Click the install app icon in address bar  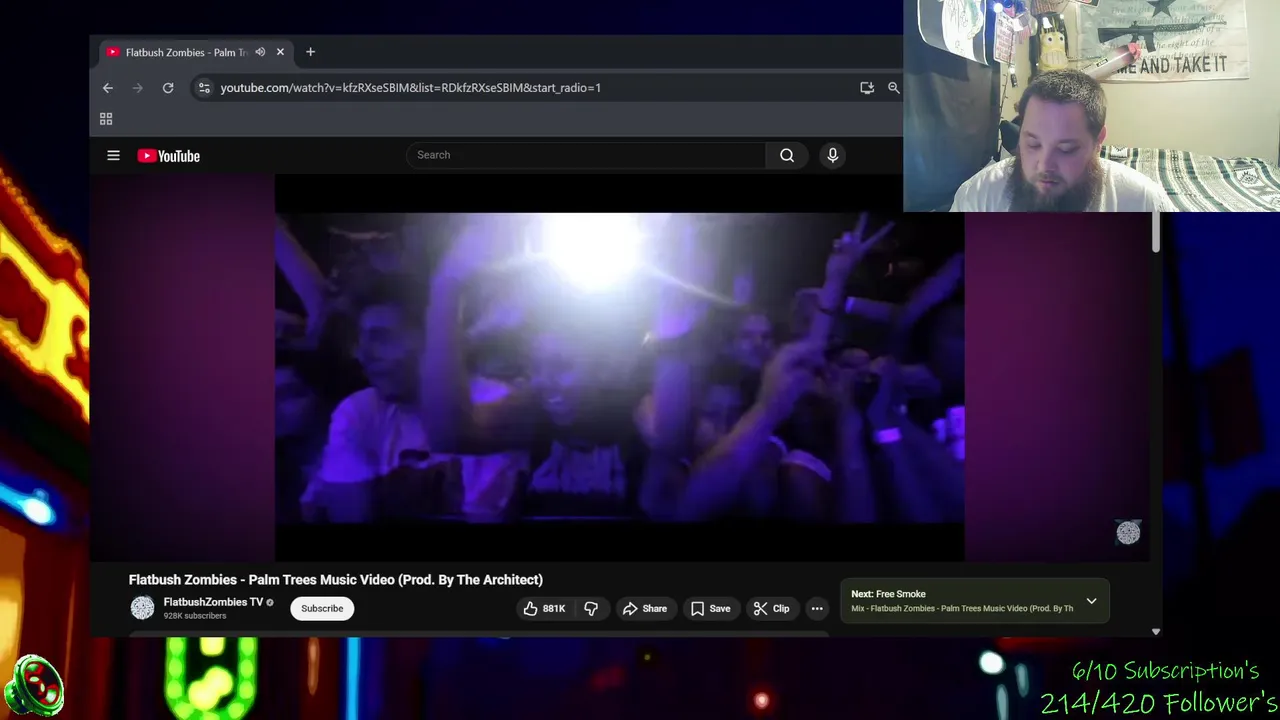[x=867, y=88]
